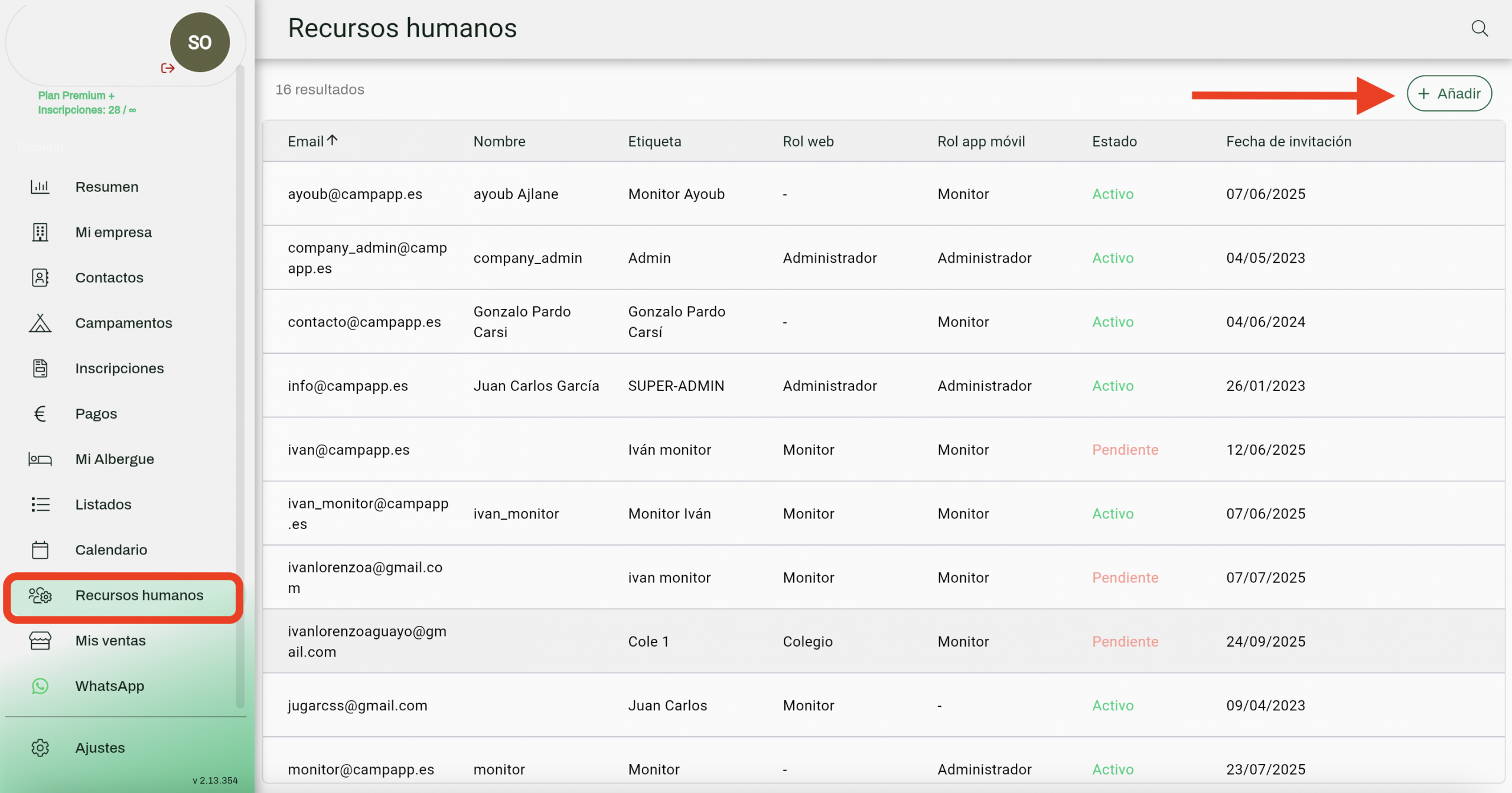The width and height of the screenshot is (1512, 793).
Task: Open the Calendario section
Action: point(111,550)
